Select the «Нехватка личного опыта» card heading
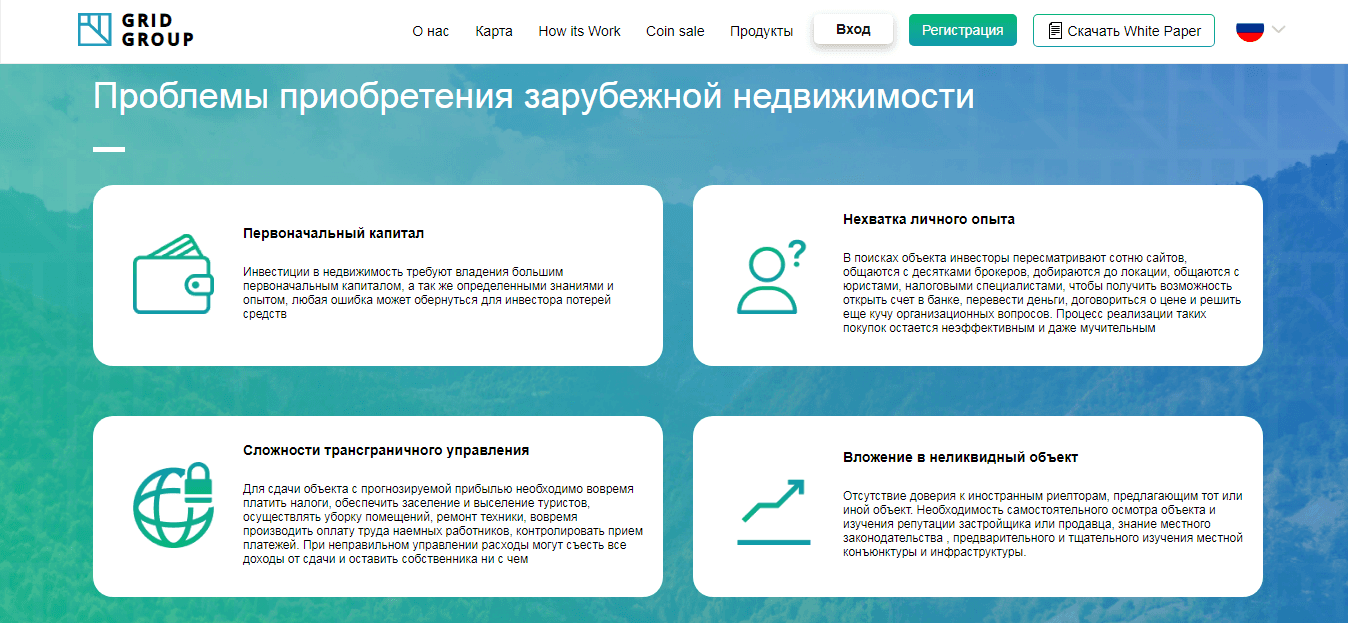Screen dimensions: 1348x623 pyautogui.click(x=928, y=219)
